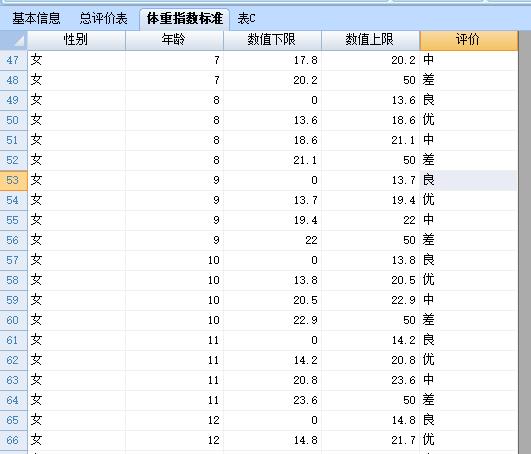Select the 性别 cell 女 in row 50

76,120
